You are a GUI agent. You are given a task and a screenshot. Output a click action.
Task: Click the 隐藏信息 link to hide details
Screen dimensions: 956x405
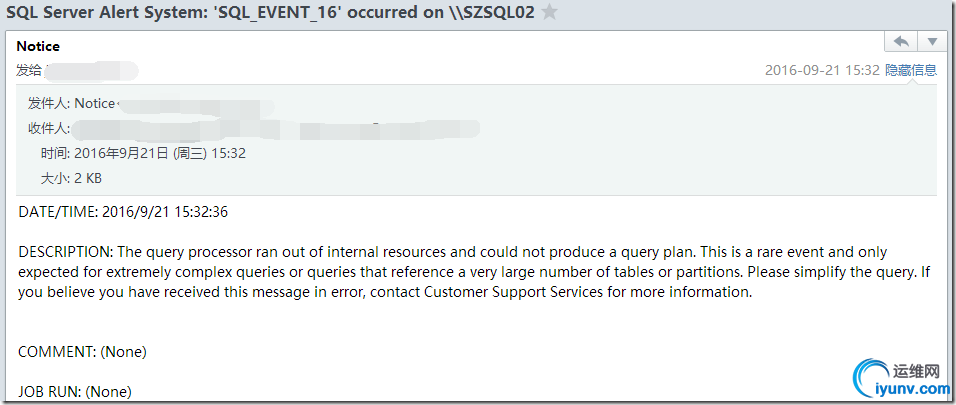[910, 70]
